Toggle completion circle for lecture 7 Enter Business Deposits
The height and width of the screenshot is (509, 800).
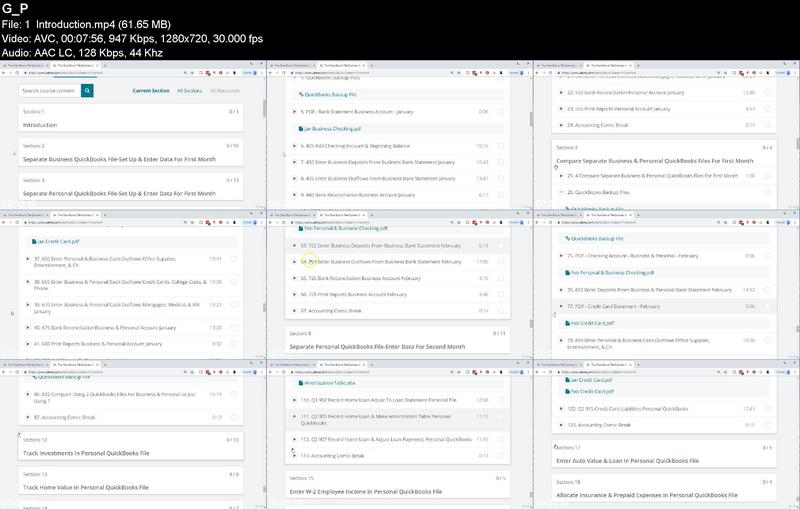pyautogui.click(x=501, y=162)
